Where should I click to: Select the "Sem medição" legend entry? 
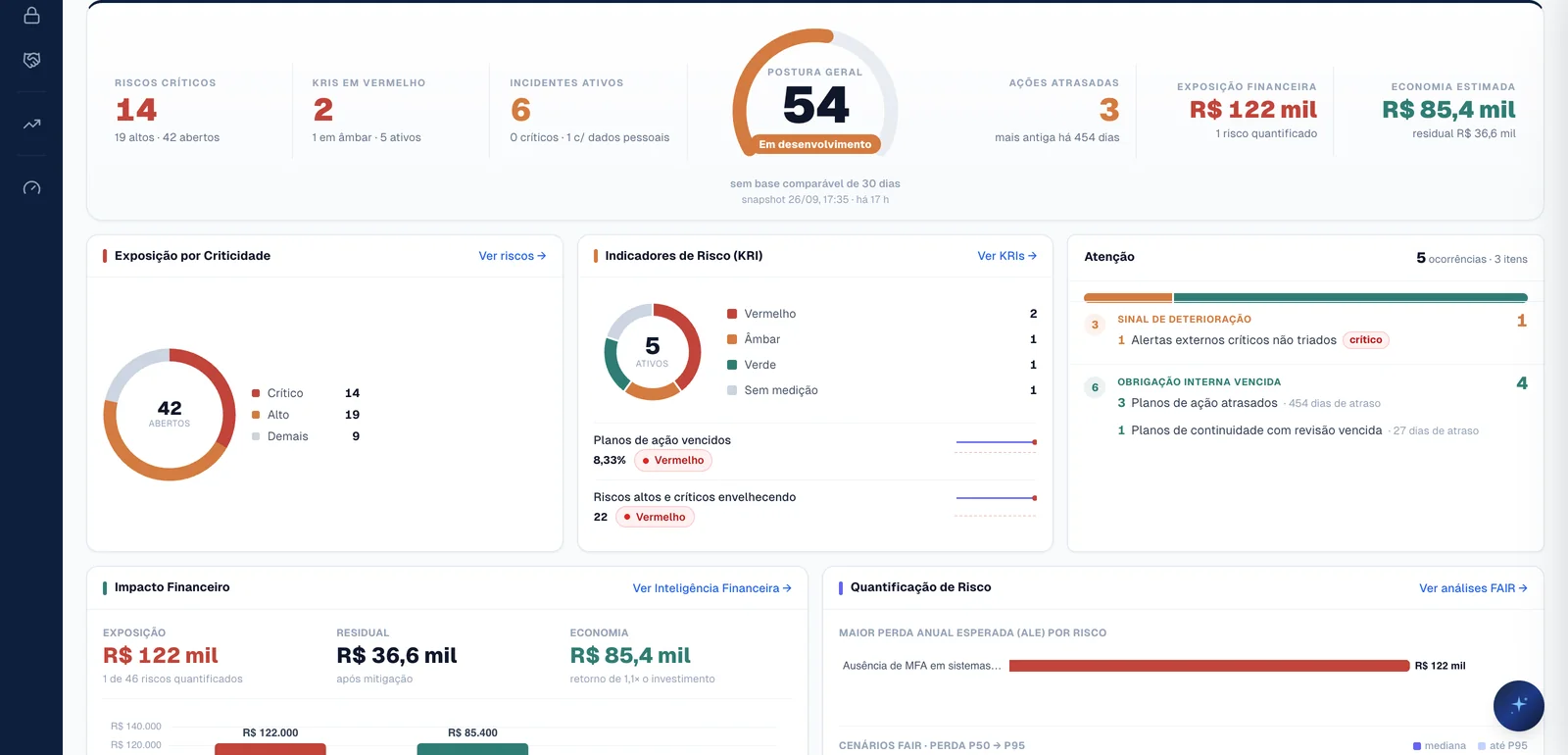882,390
